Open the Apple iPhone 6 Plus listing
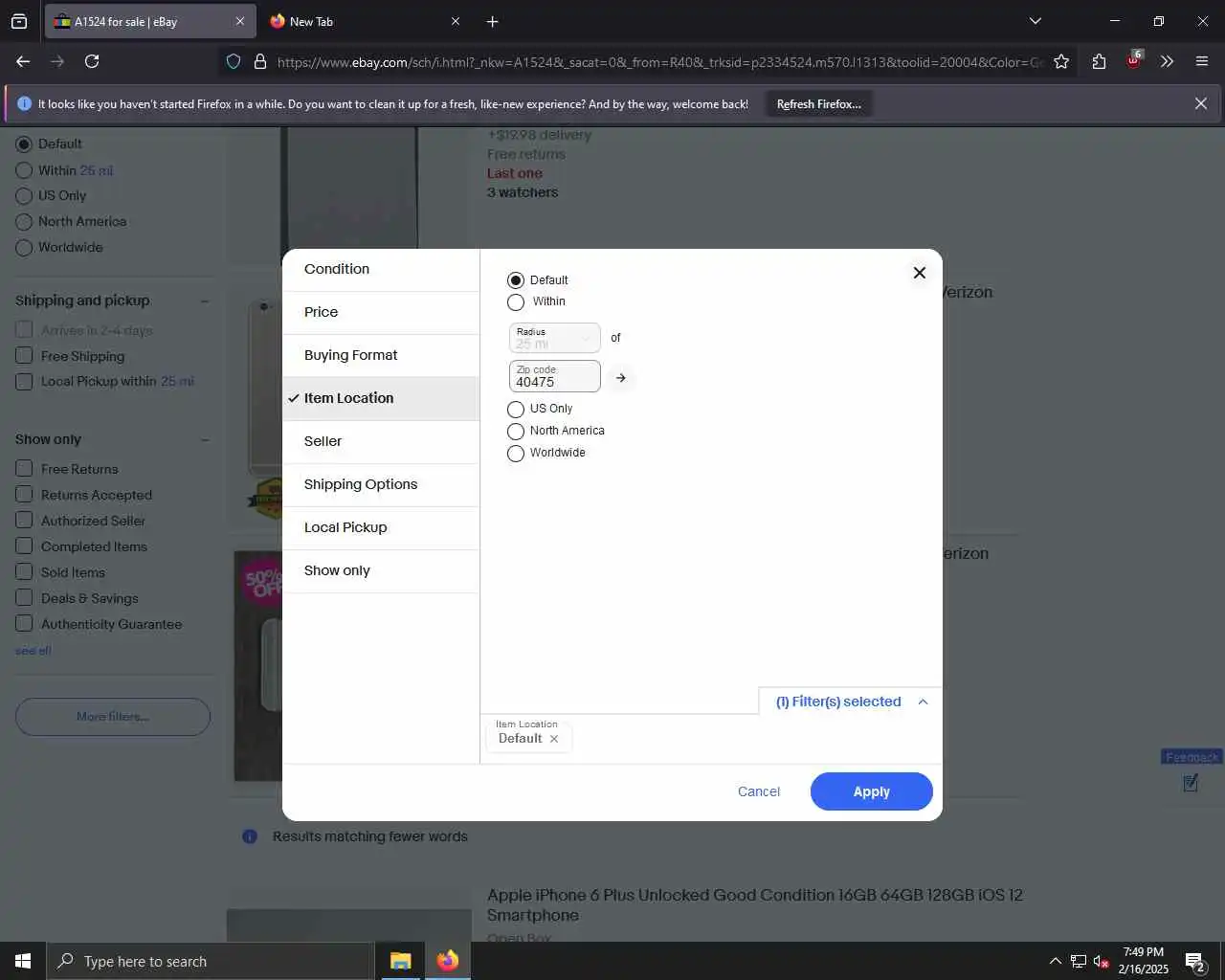The height and width of the screenshot is (980, 1225). pos(755,904)
